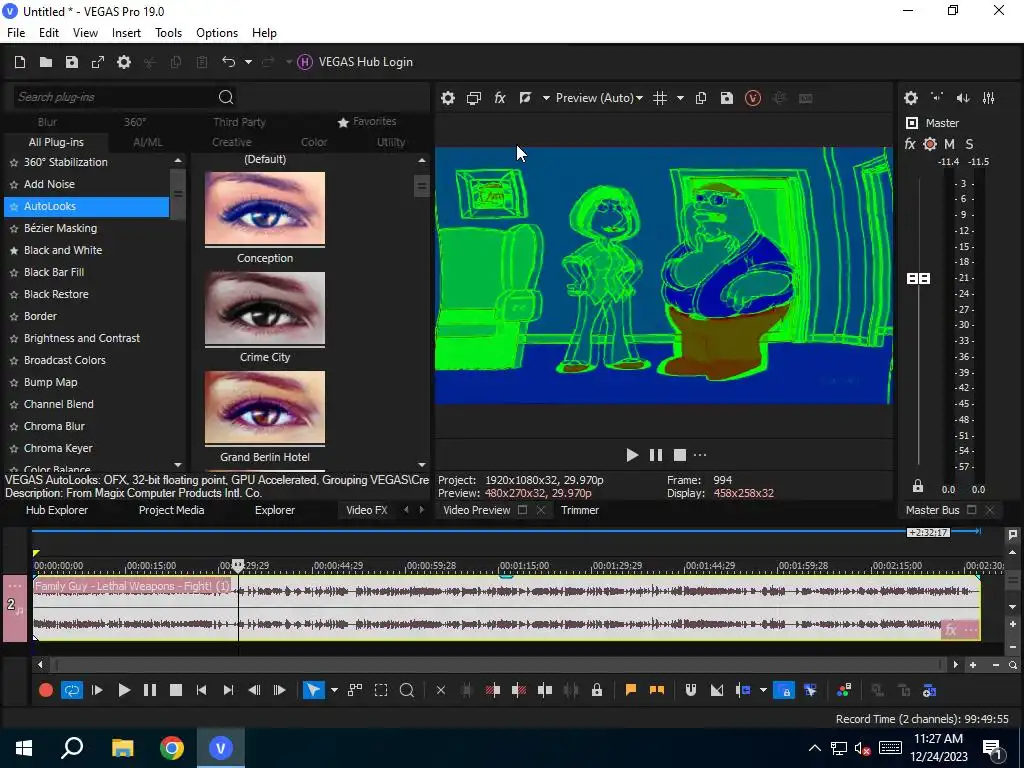Open the Explorer tab

(x=275, y=510)
